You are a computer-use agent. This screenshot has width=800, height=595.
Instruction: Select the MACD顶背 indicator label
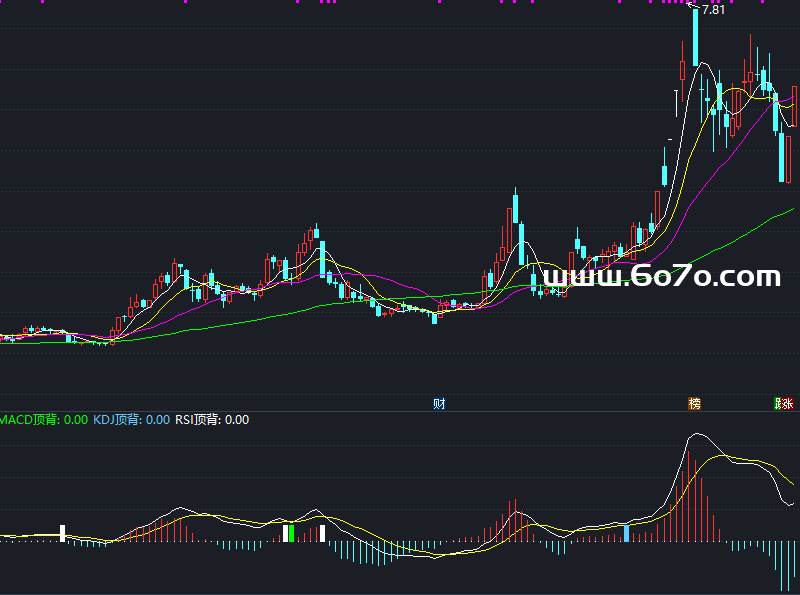click(44, 420)
